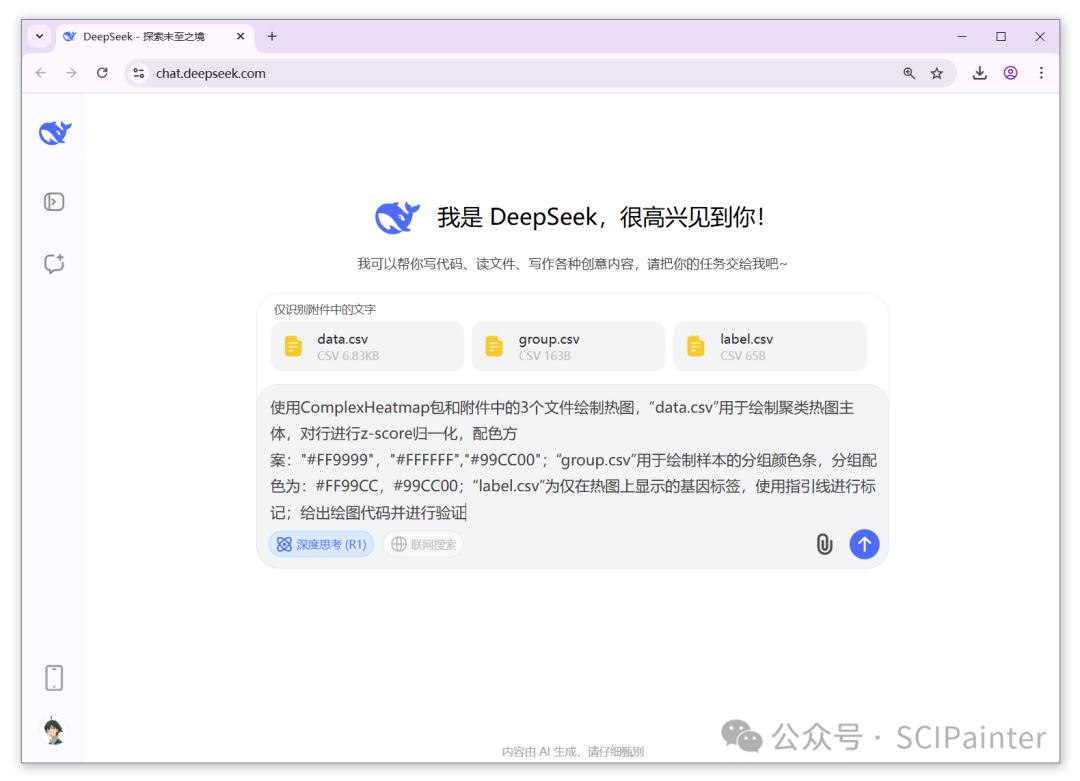Open the browser downloads icon
This screenshot has width=1080, height=781.
pos(979,73)
